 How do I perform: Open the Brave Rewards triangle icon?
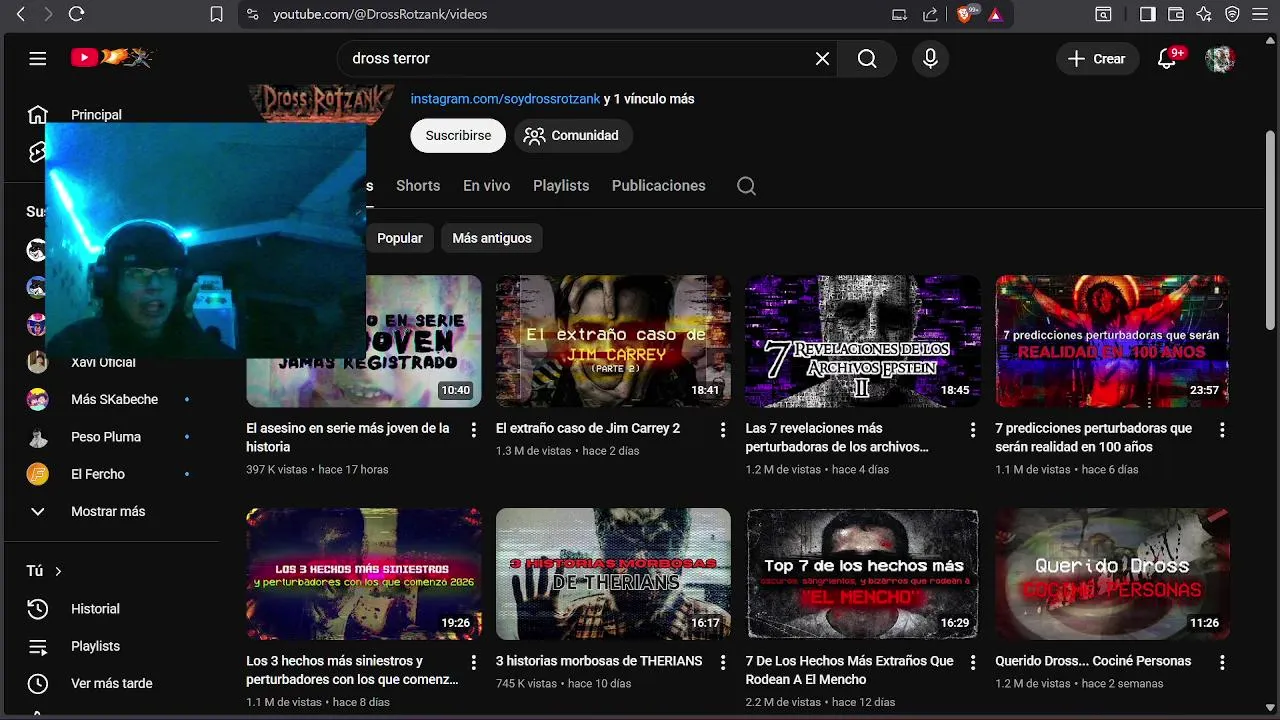pos(995,14)
